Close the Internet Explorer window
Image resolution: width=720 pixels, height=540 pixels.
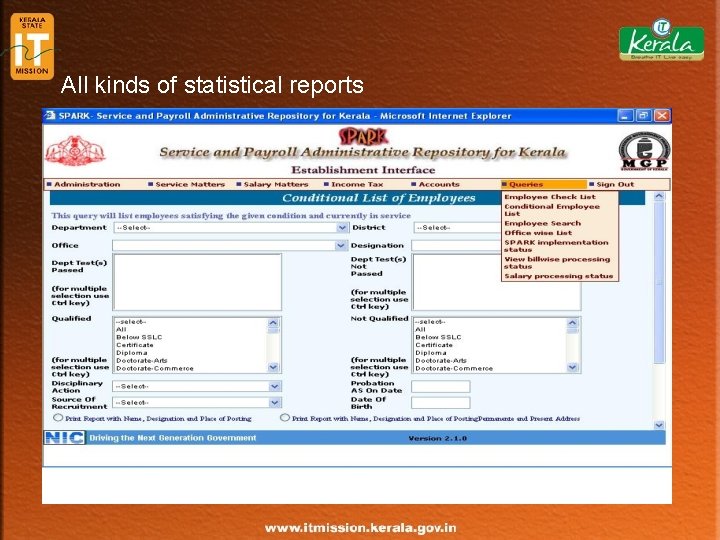662,116
